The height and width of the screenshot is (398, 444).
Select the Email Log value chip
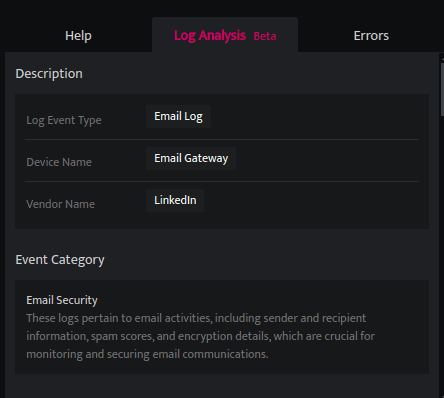(x=178, y=116)
